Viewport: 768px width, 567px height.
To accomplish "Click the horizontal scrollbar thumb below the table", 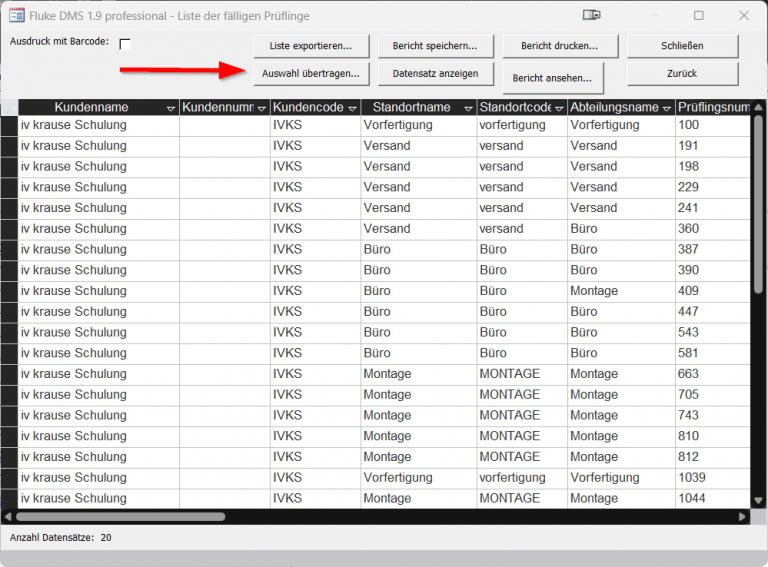I will pyautogui.click(x=120, y=517).
